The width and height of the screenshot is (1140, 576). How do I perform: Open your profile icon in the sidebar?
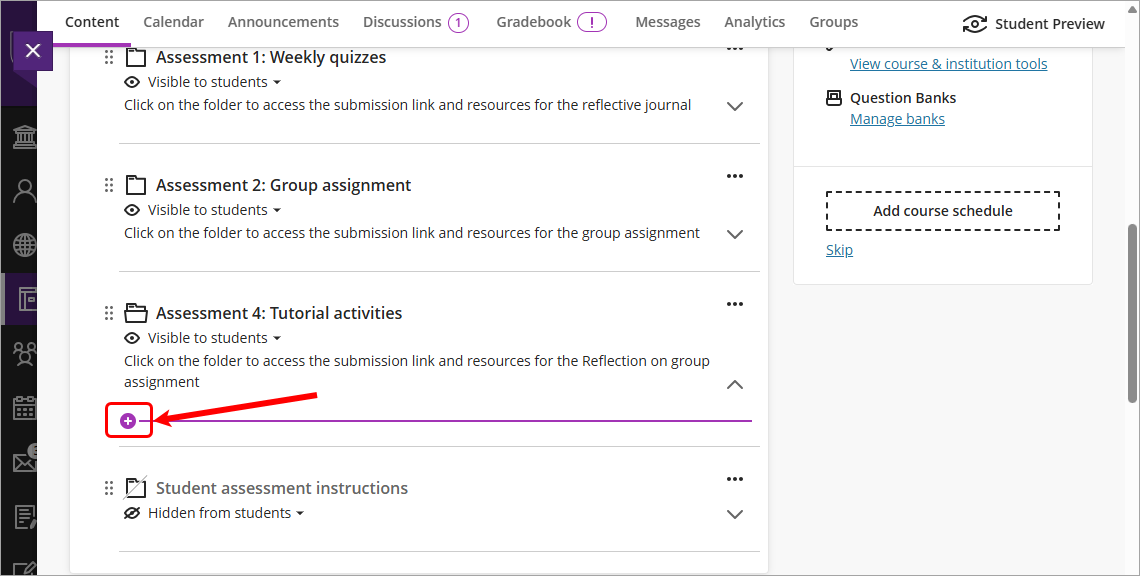22,190
